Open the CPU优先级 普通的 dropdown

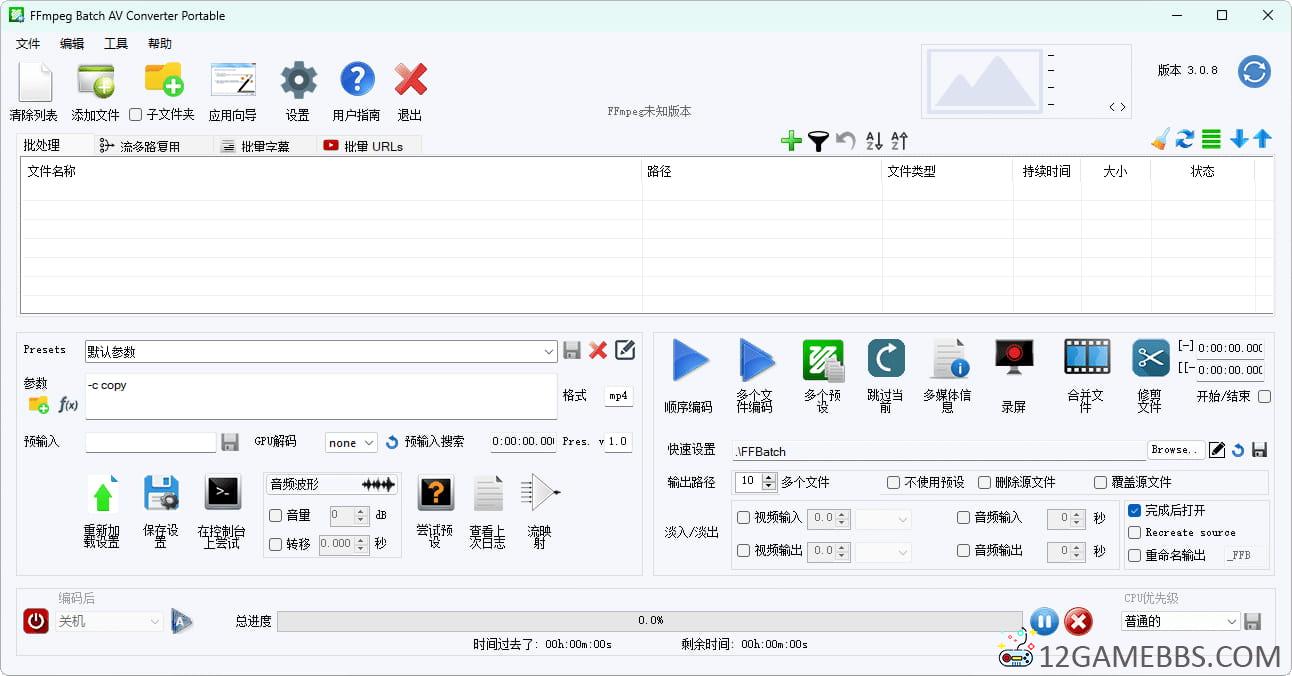click(1180, 621)
